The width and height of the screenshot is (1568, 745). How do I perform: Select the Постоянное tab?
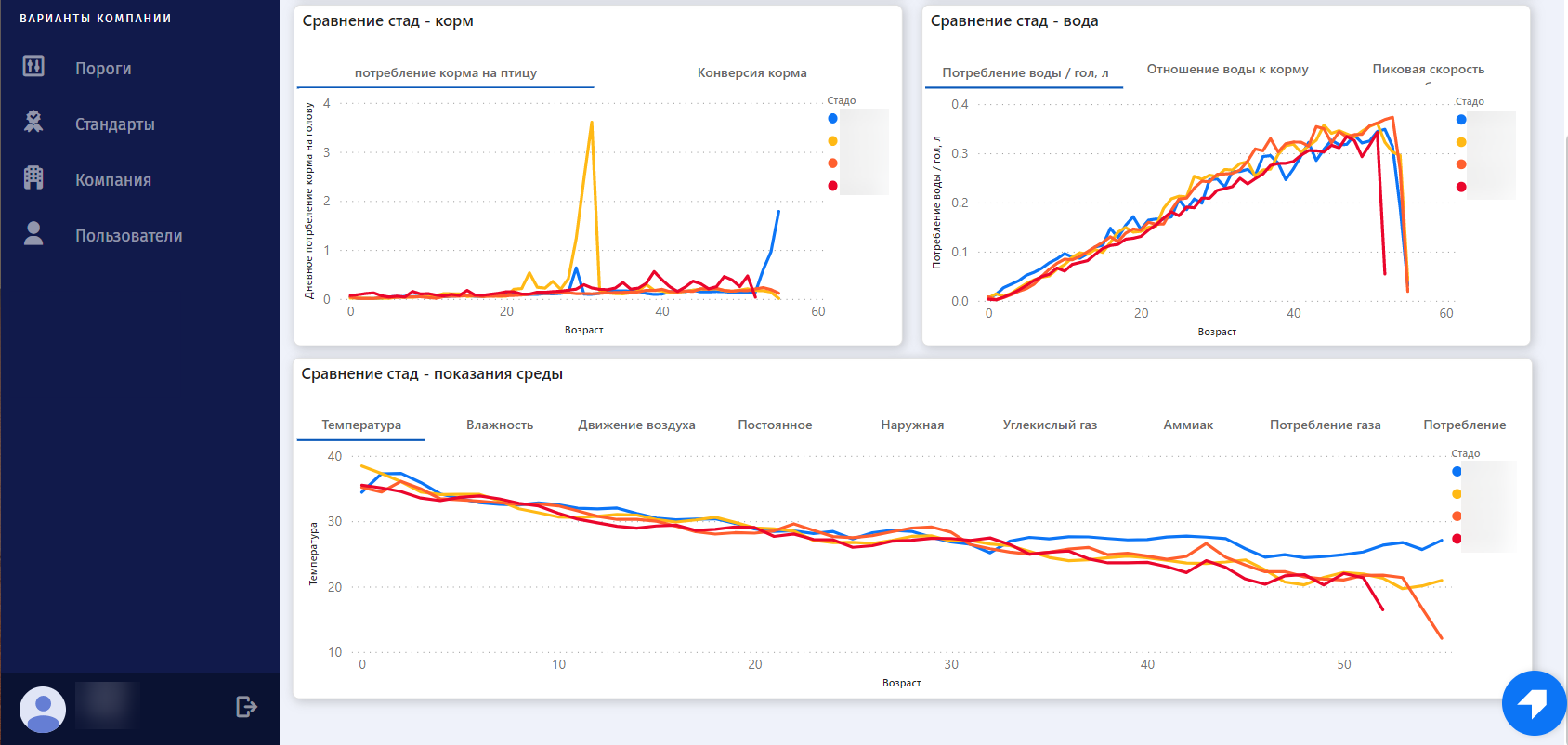pyautogui.click(x=775, y=425)
